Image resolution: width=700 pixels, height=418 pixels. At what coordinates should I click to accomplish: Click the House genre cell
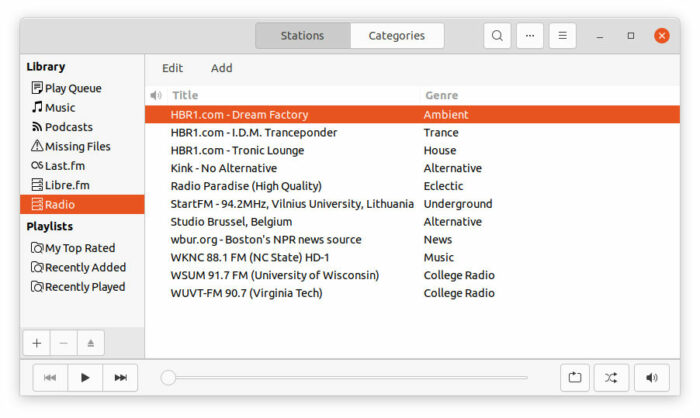pyautogui.click(x=440, y=150)
